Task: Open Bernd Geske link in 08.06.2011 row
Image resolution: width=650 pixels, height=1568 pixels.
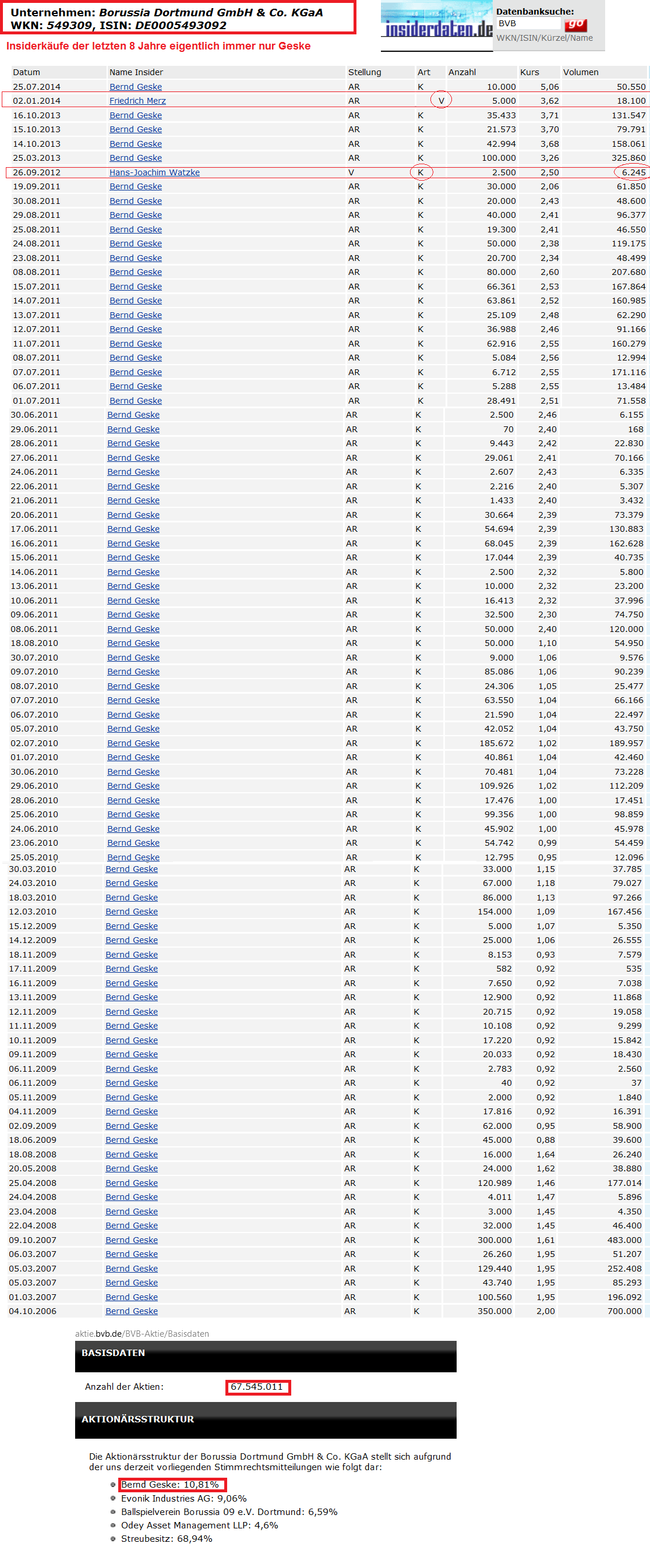Action: (133, 629)
